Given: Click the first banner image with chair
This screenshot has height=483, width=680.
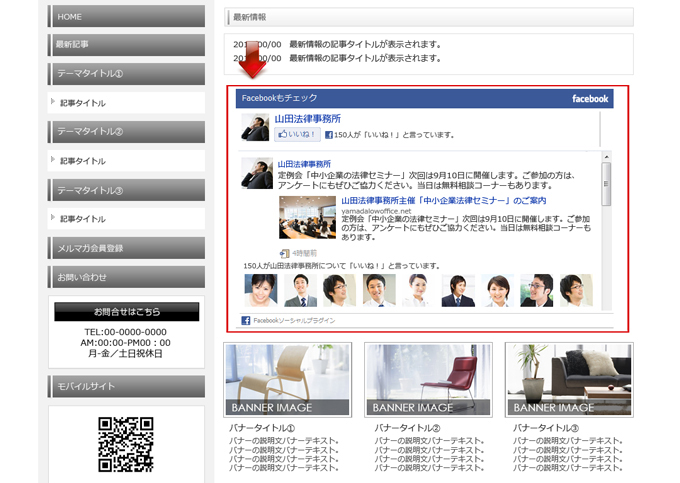Looking at the screenshot, I should pyautogui.click(x=287, y=379).
